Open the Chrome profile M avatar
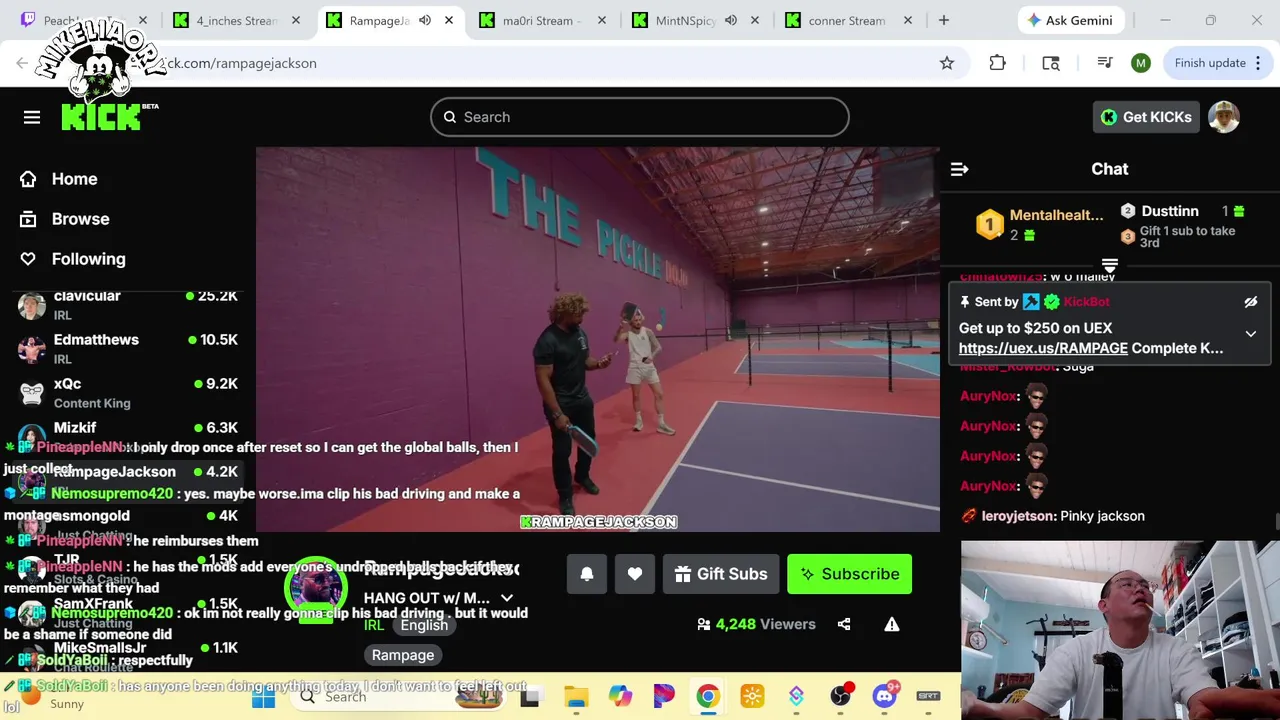This screenshot has width=1280, height=720. point(1141,63)
